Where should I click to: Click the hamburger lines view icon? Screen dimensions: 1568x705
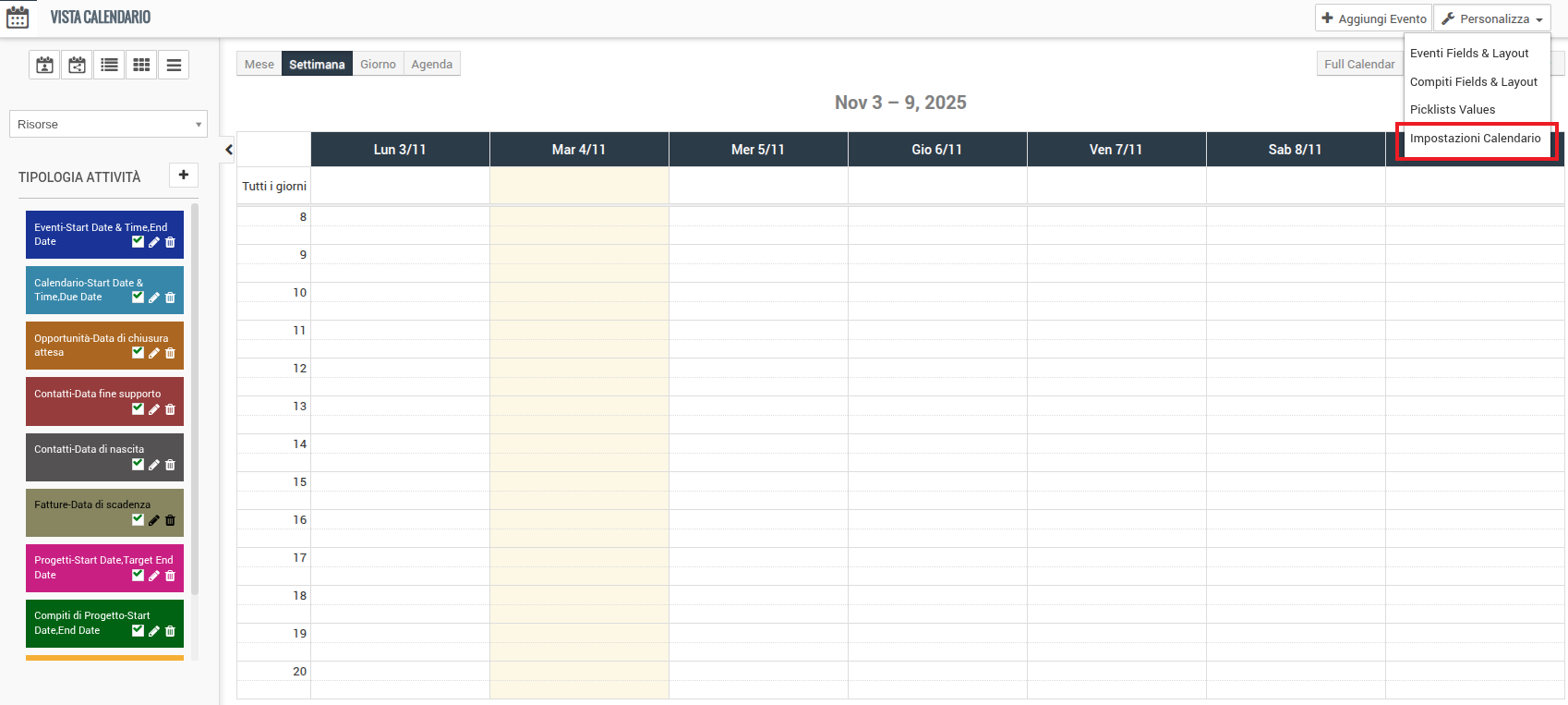(174, 65)
